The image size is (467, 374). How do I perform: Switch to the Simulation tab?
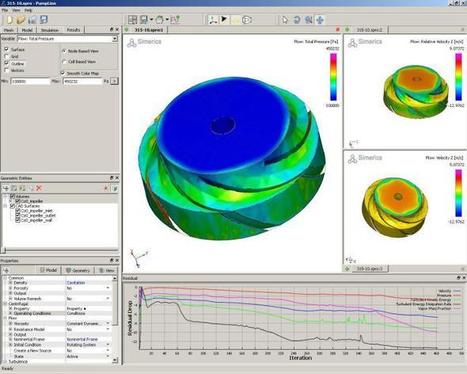tap(49, 30)
